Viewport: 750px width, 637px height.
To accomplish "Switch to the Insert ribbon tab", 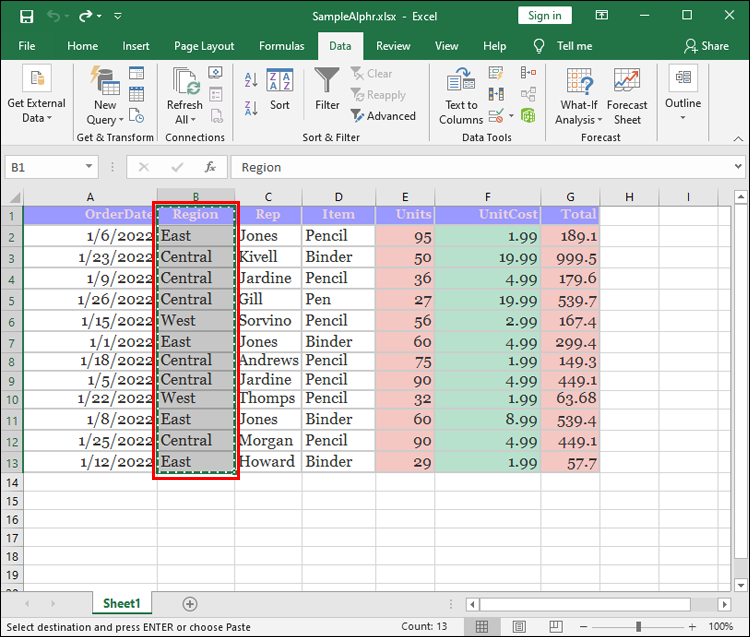I will [x=136, y=46].
